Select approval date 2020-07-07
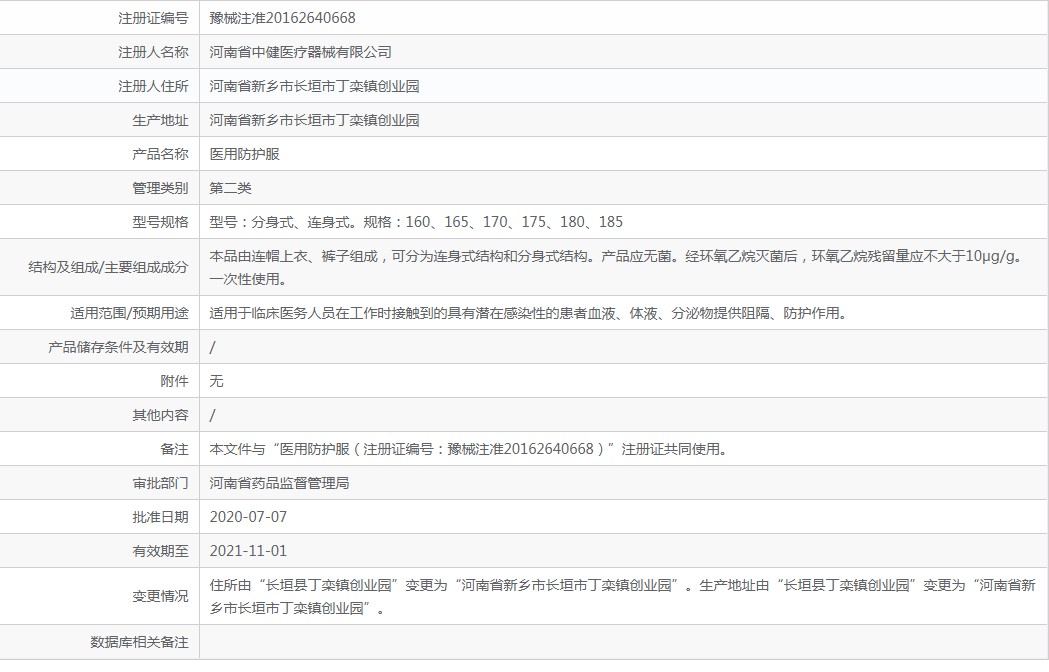The height and width of the screenshot is (672, 1049). 248,517
